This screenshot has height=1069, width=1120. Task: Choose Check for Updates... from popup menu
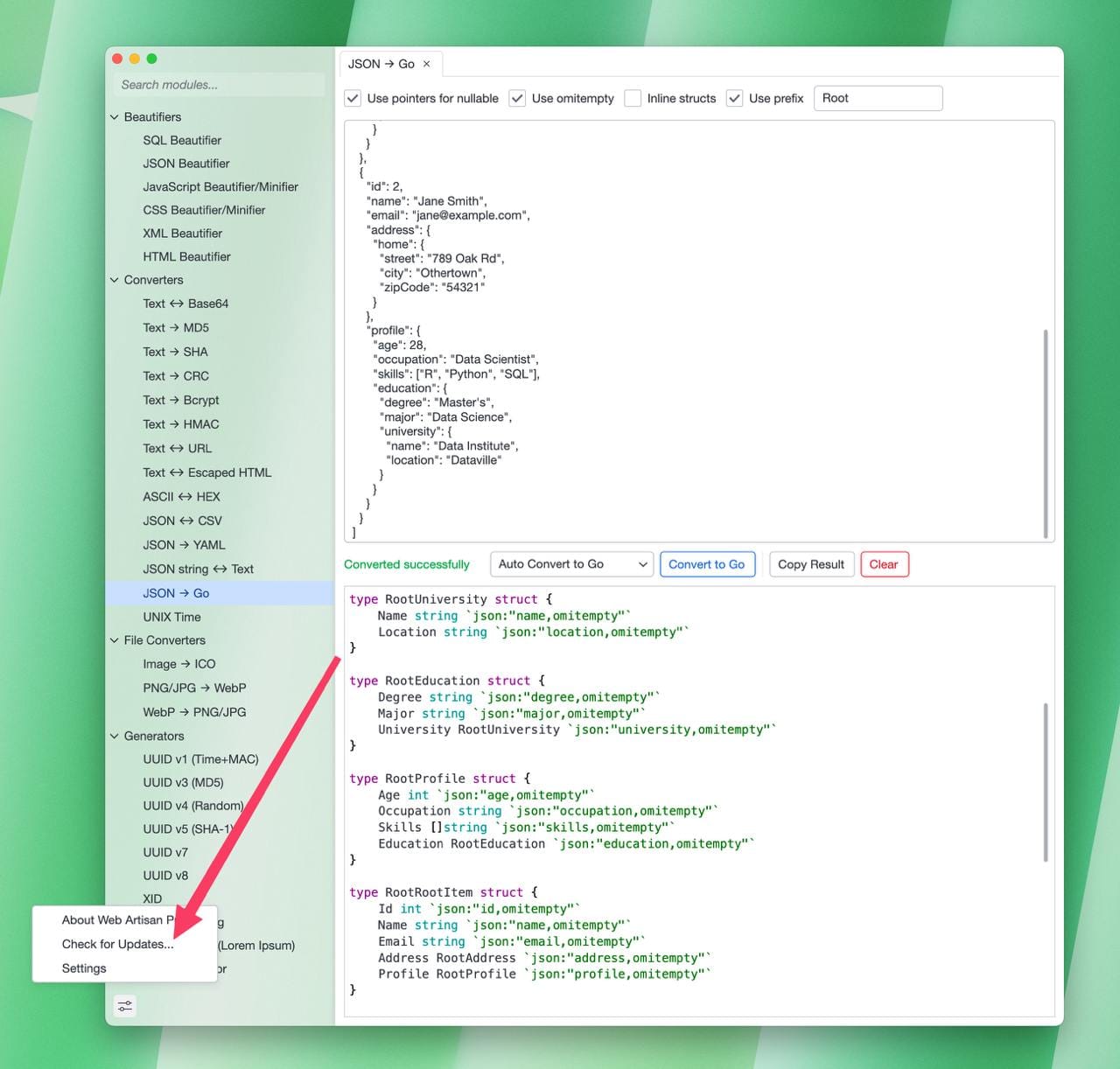tap(117, 944)
